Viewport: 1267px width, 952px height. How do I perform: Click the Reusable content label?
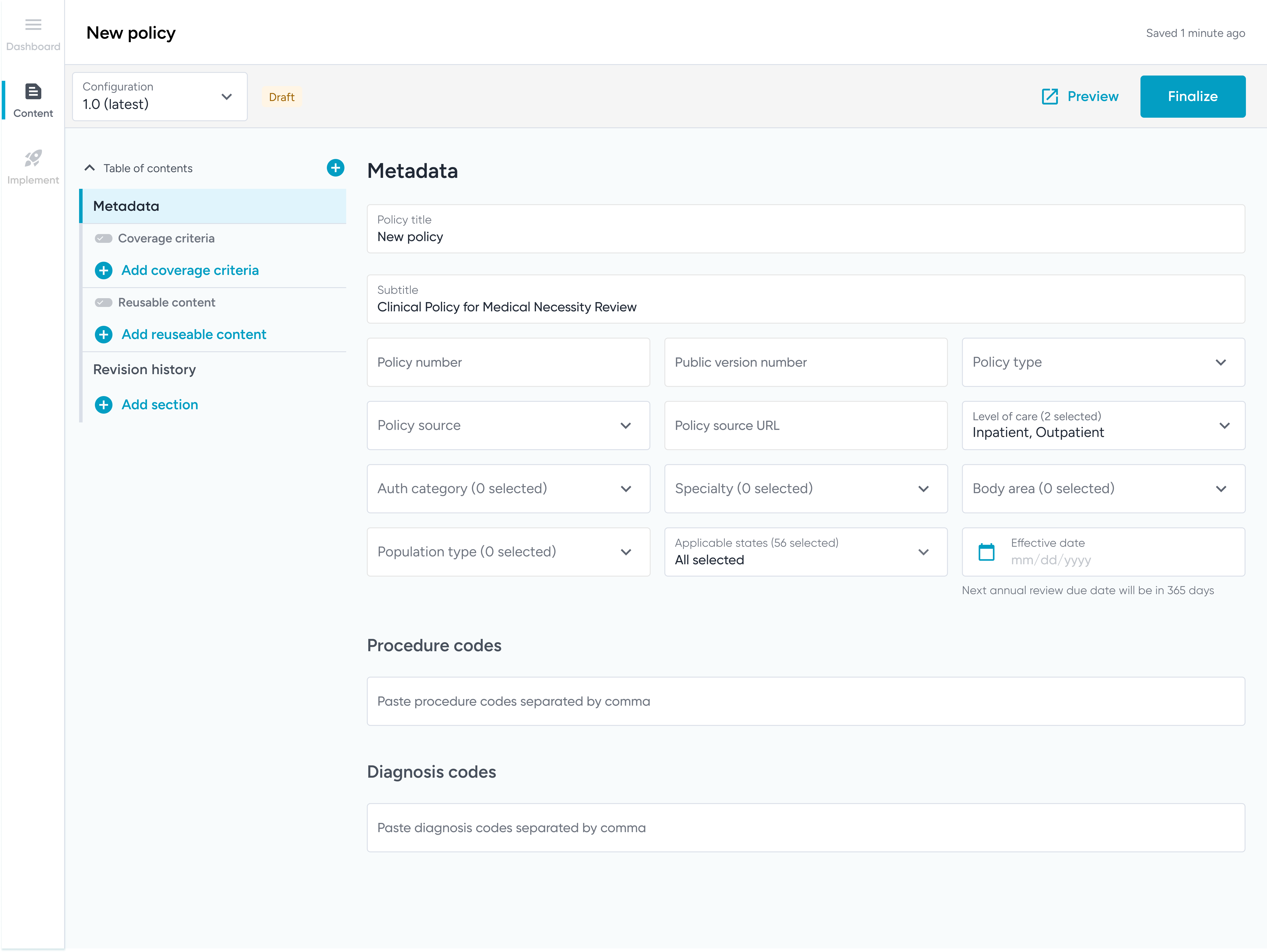(167, 302)
